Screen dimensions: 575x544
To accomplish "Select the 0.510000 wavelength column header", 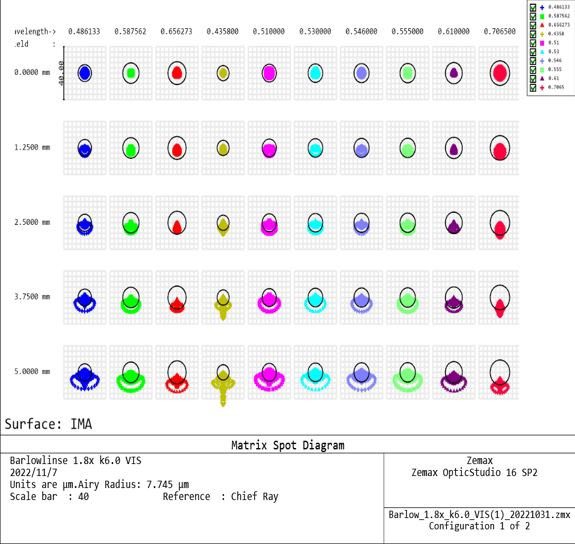I will click(269, 32).
